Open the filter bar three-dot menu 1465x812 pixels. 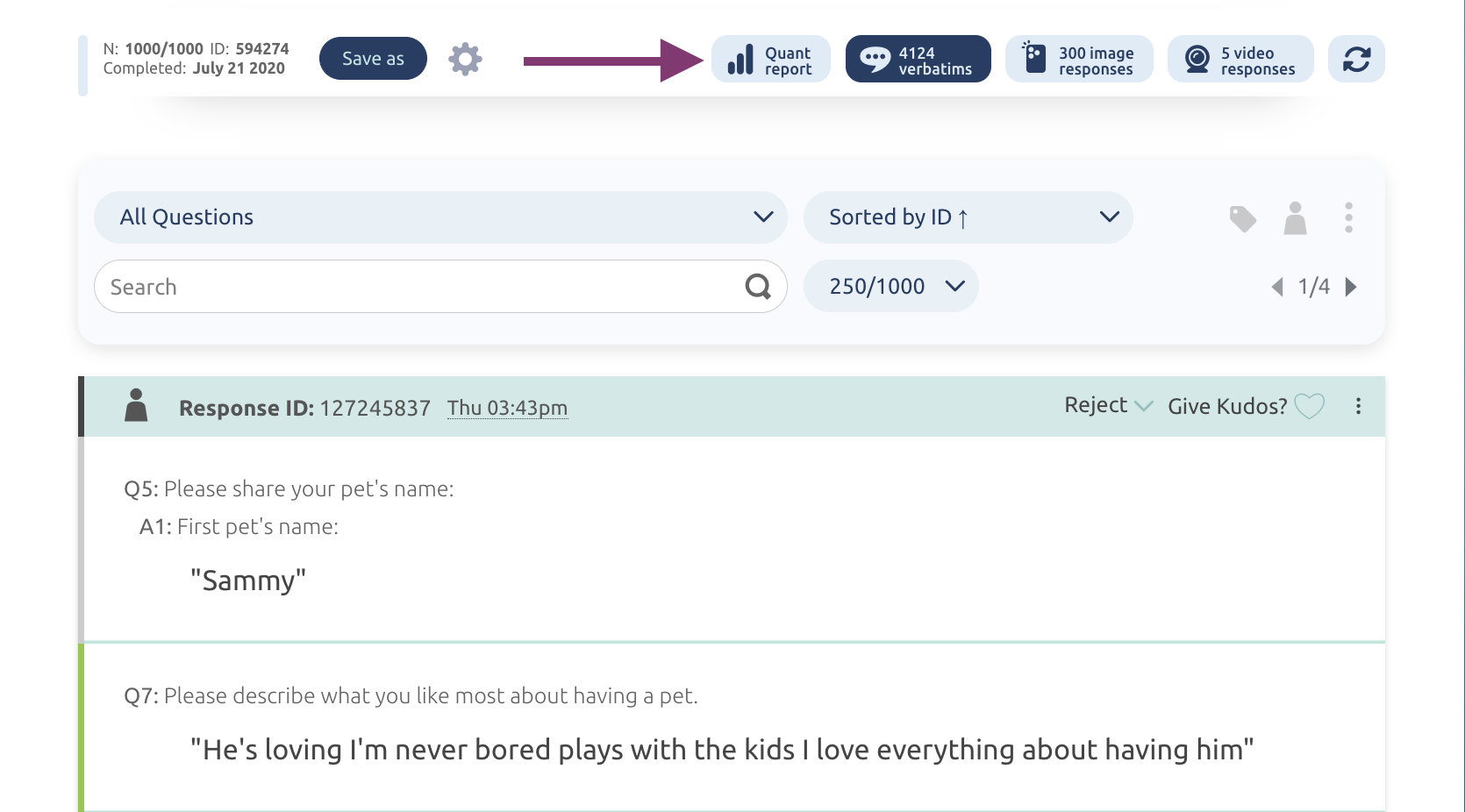(1348, 217)
